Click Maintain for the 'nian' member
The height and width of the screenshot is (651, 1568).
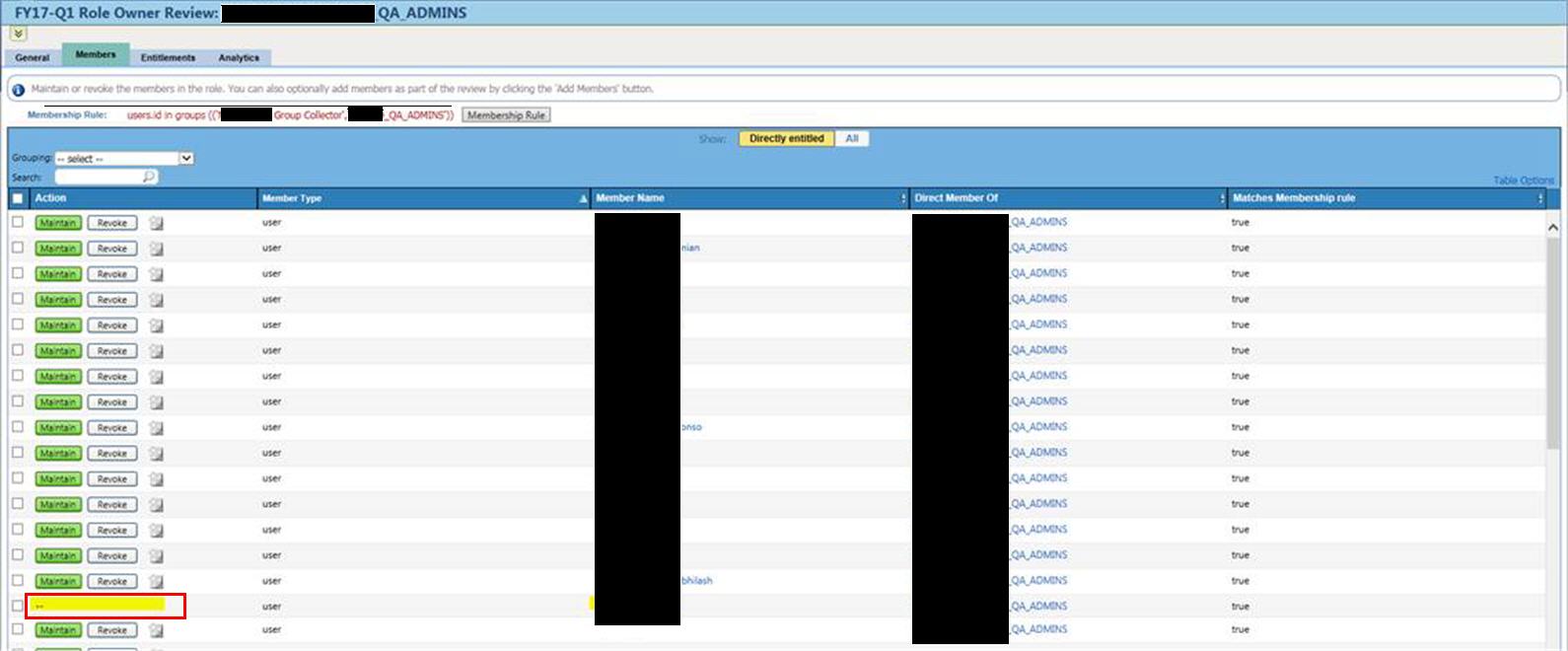coord(58,249)
